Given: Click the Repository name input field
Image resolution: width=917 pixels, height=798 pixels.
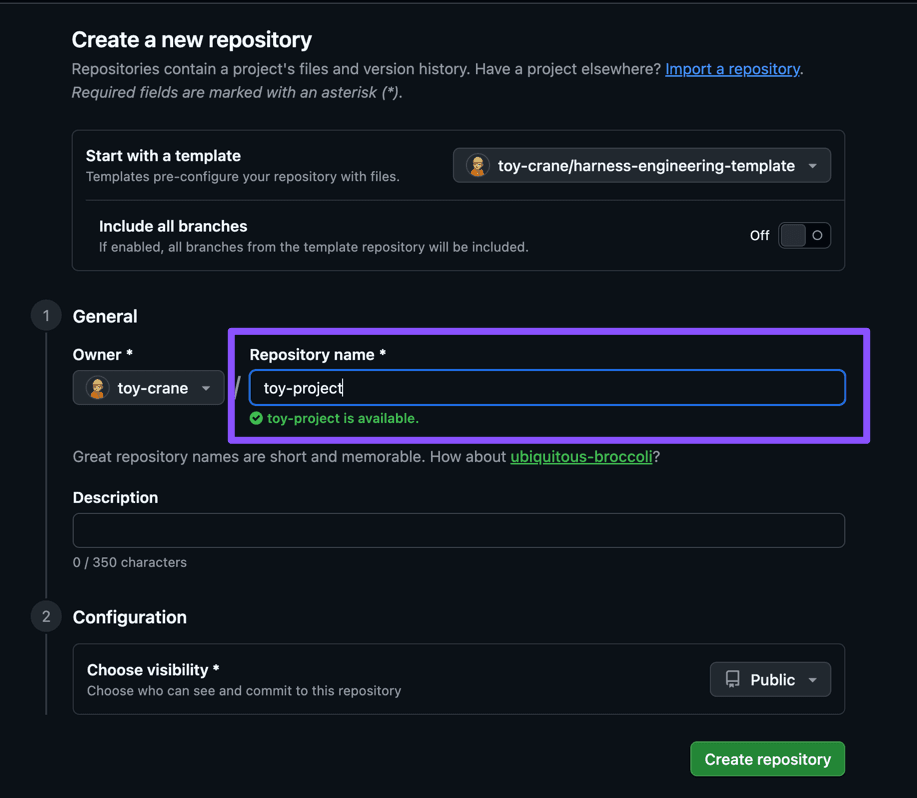Looking at the screenshot, I should pos(547,388).
